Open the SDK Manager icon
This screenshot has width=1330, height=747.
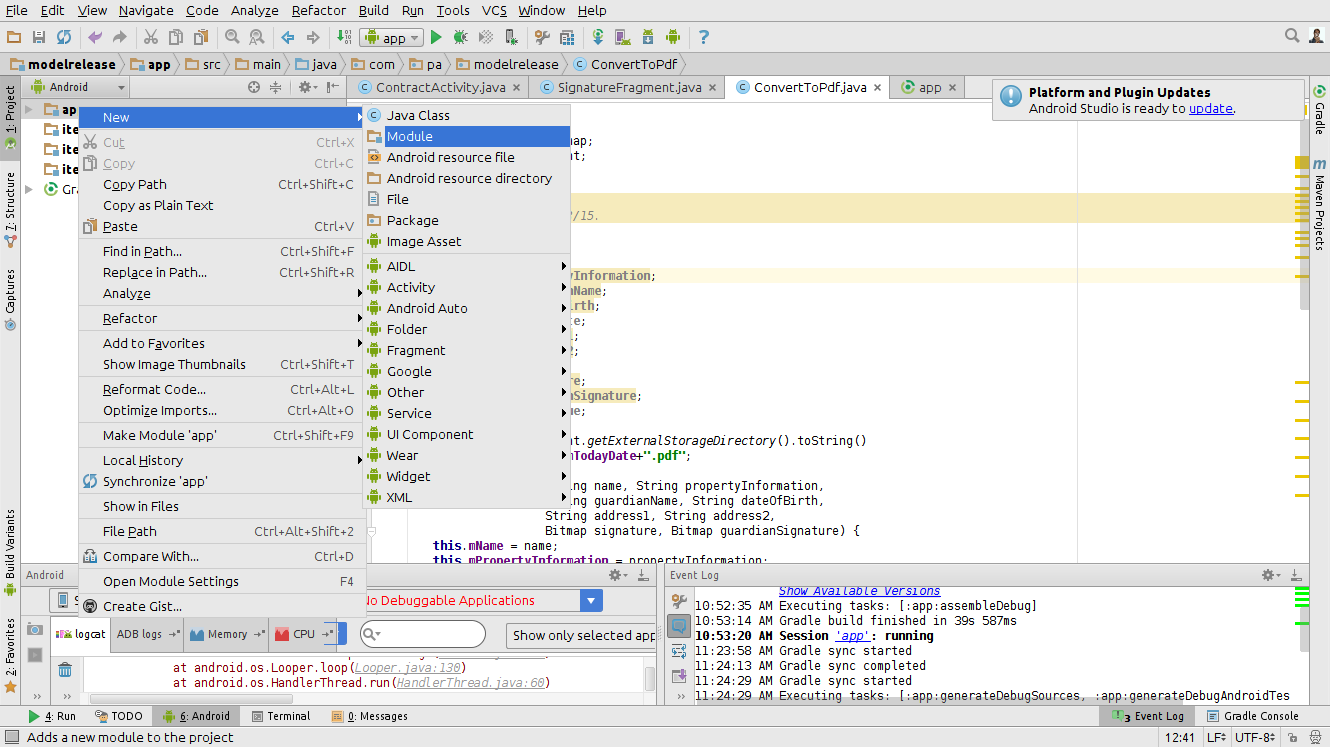648,37
